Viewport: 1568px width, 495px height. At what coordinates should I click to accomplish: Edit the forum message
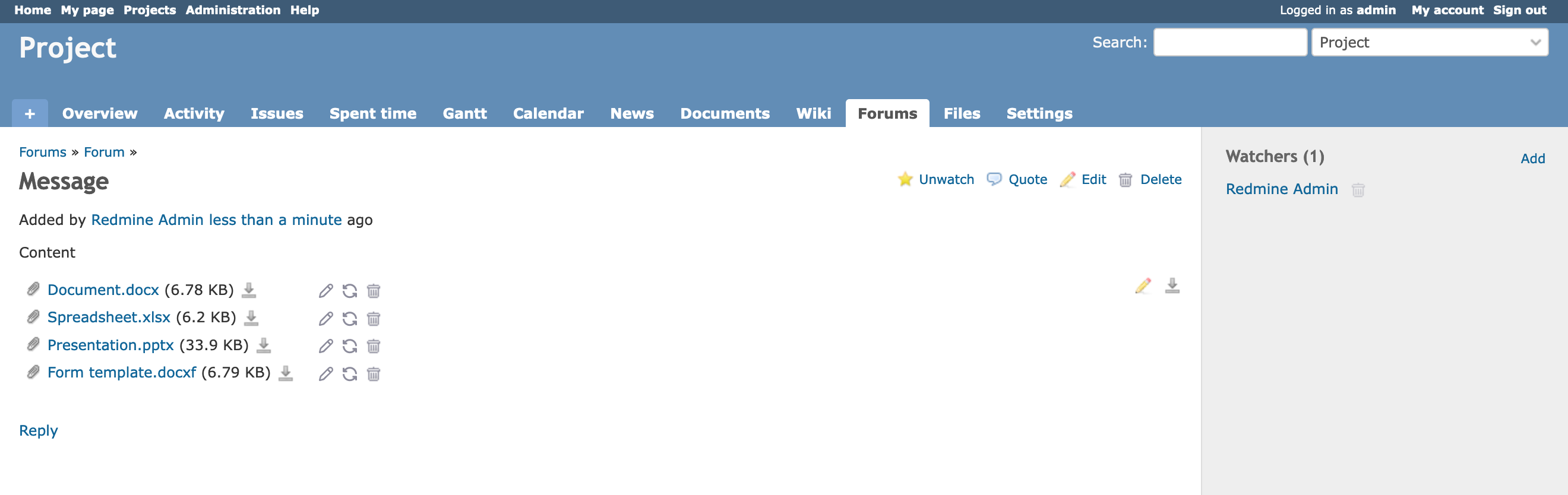[1083, 179]
